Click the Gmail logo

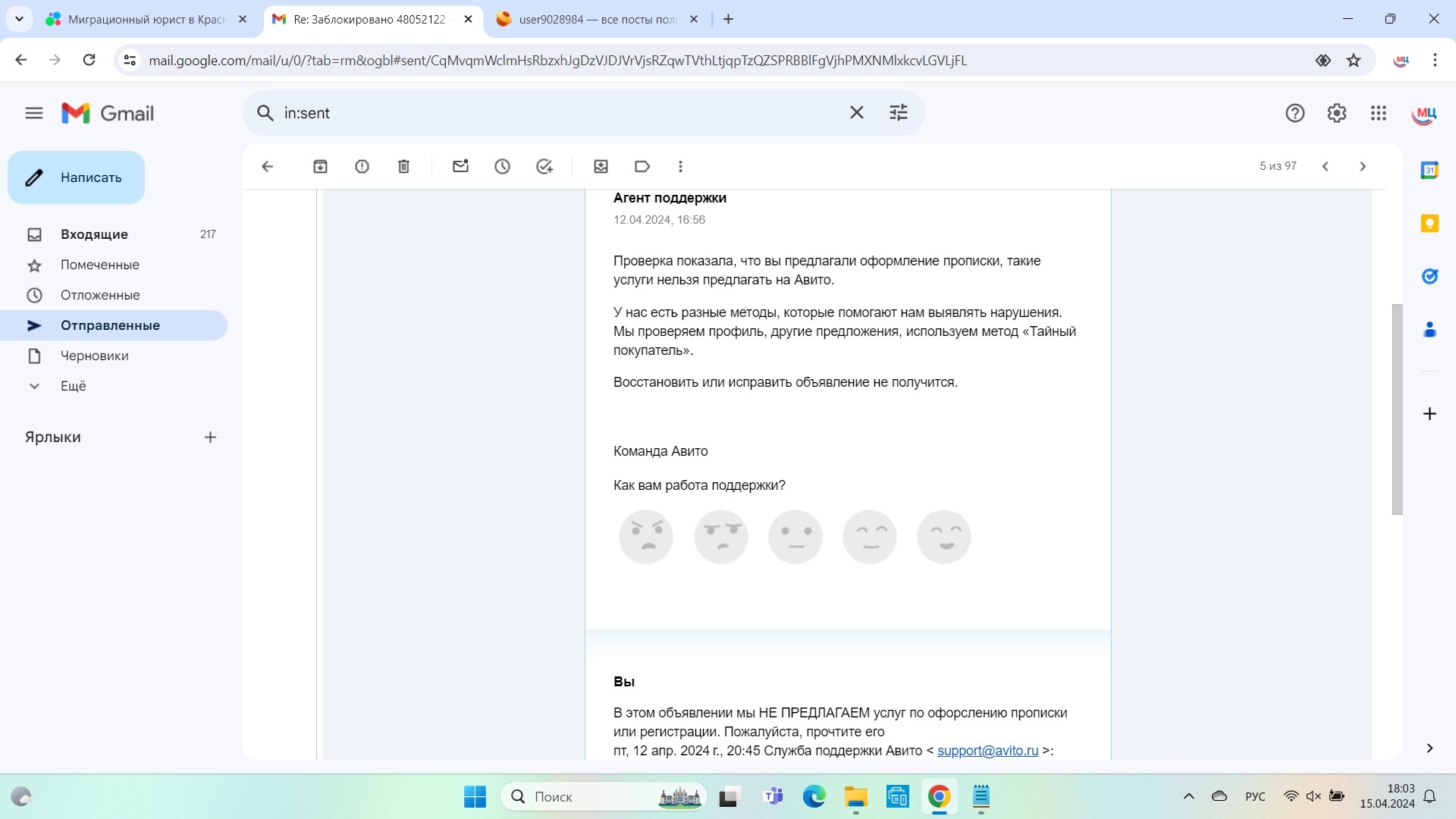pos(108,114)
